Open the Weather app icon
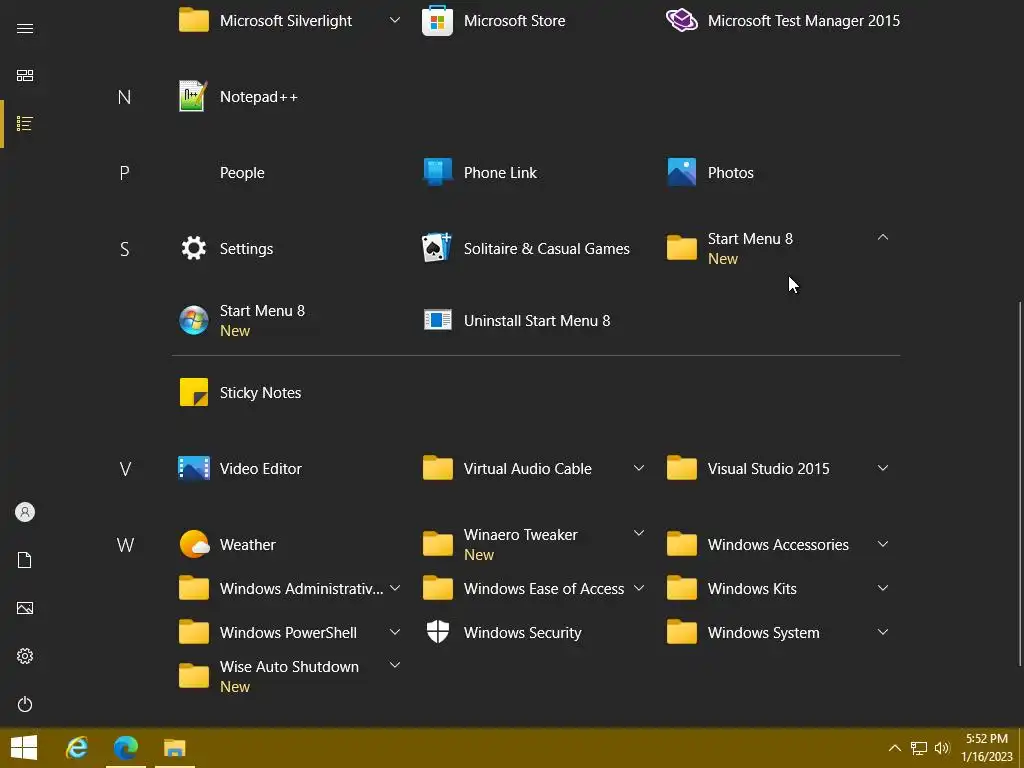Image resolution: width=1024 pixels, height=768 pixels. click(193, 545)
